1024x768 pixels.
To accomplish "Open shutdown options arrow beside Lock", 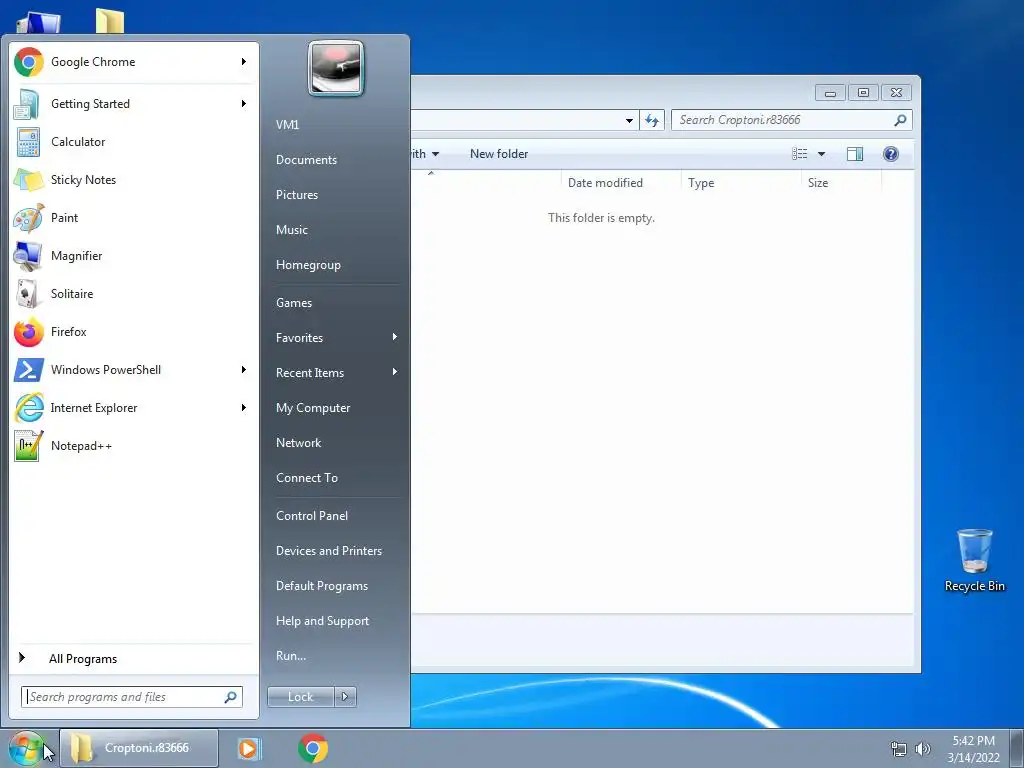I will (345, 697).
